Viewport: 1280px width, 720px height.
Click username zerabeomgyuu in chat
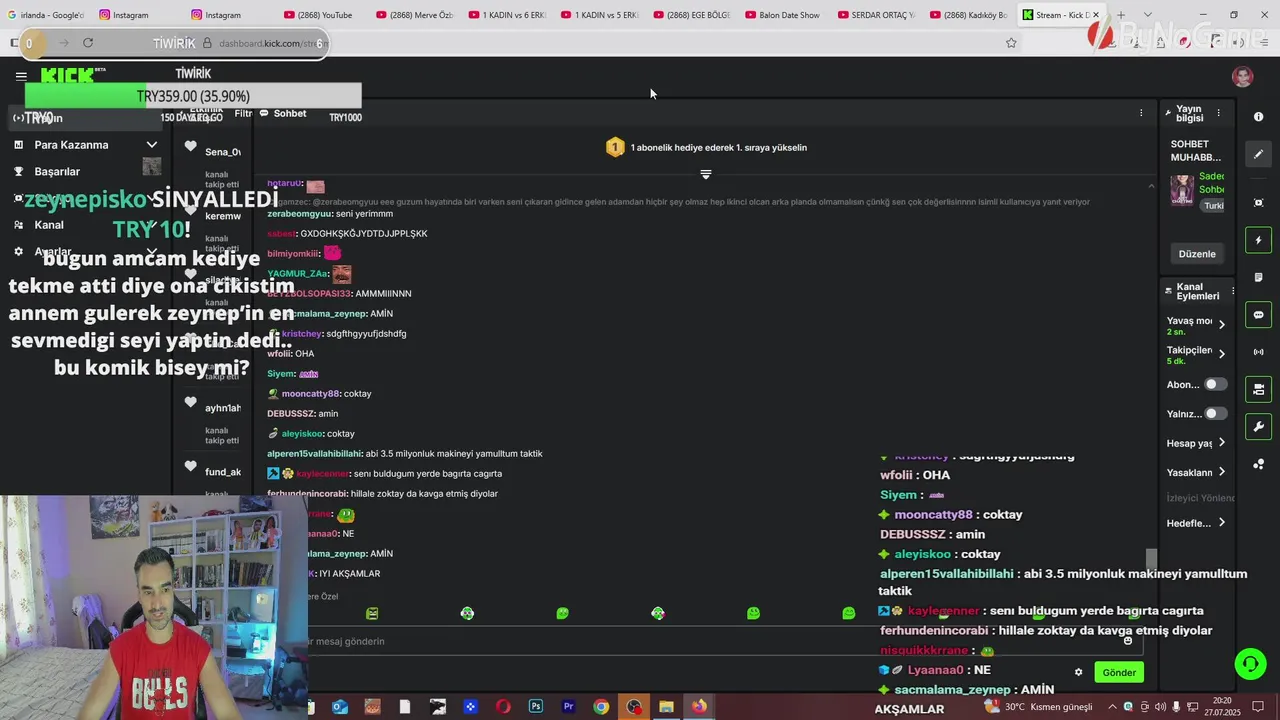coord(300,214)
